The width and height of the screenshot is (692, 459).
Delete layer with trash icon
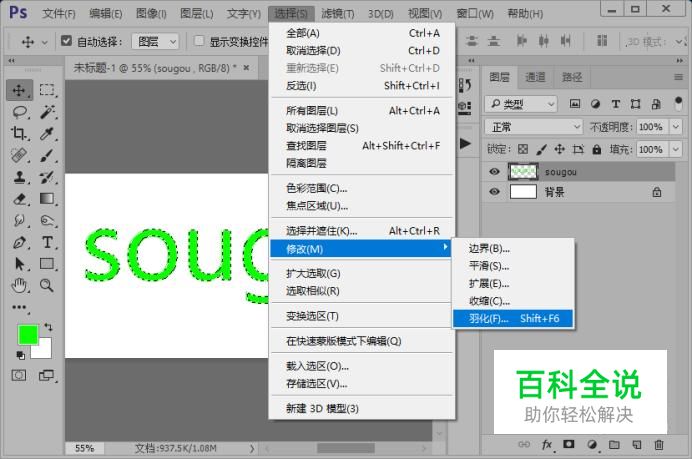pyautogui.click(x=659, y=444)
